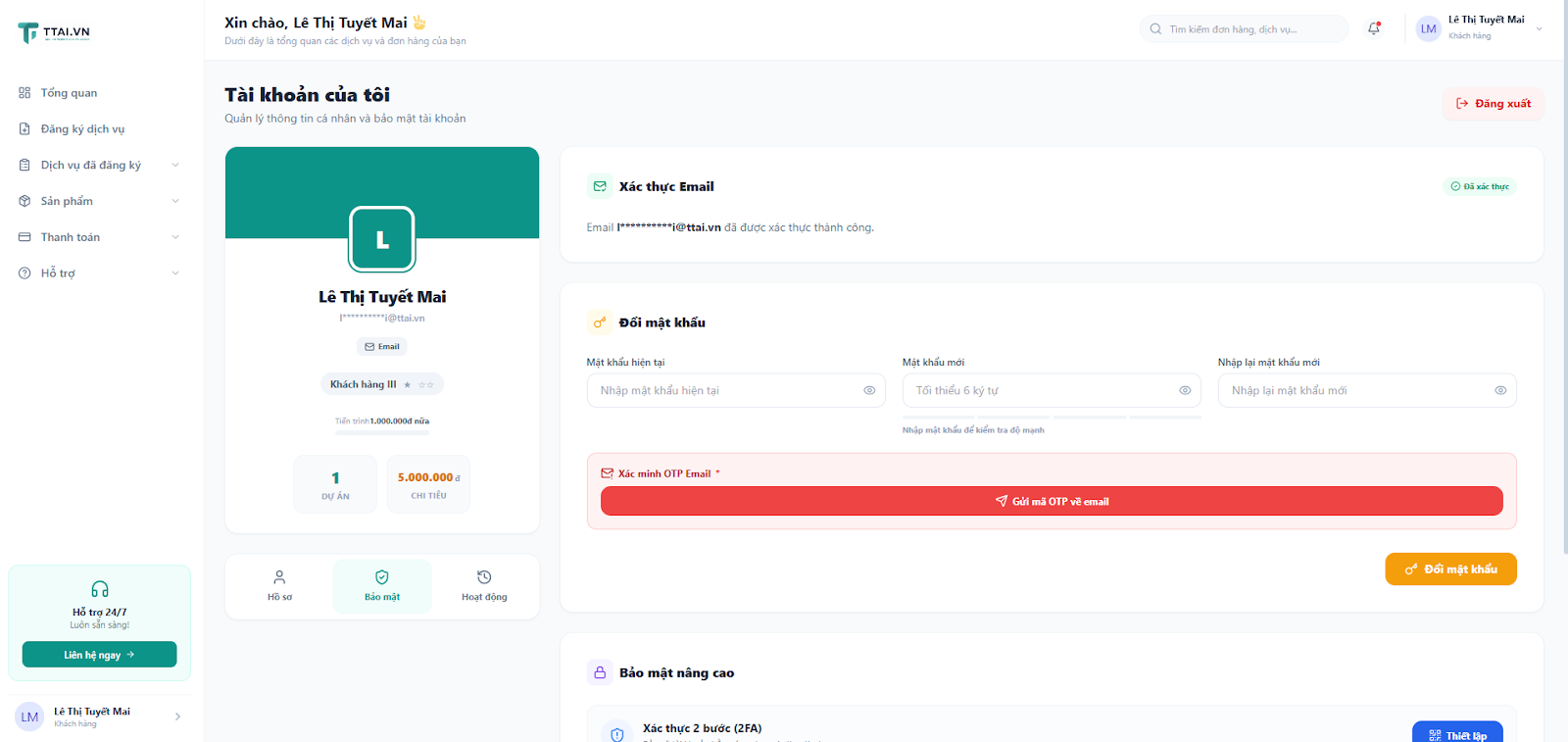
Task: Open sidebar user chevron at bottom
Action: (177, 717)
